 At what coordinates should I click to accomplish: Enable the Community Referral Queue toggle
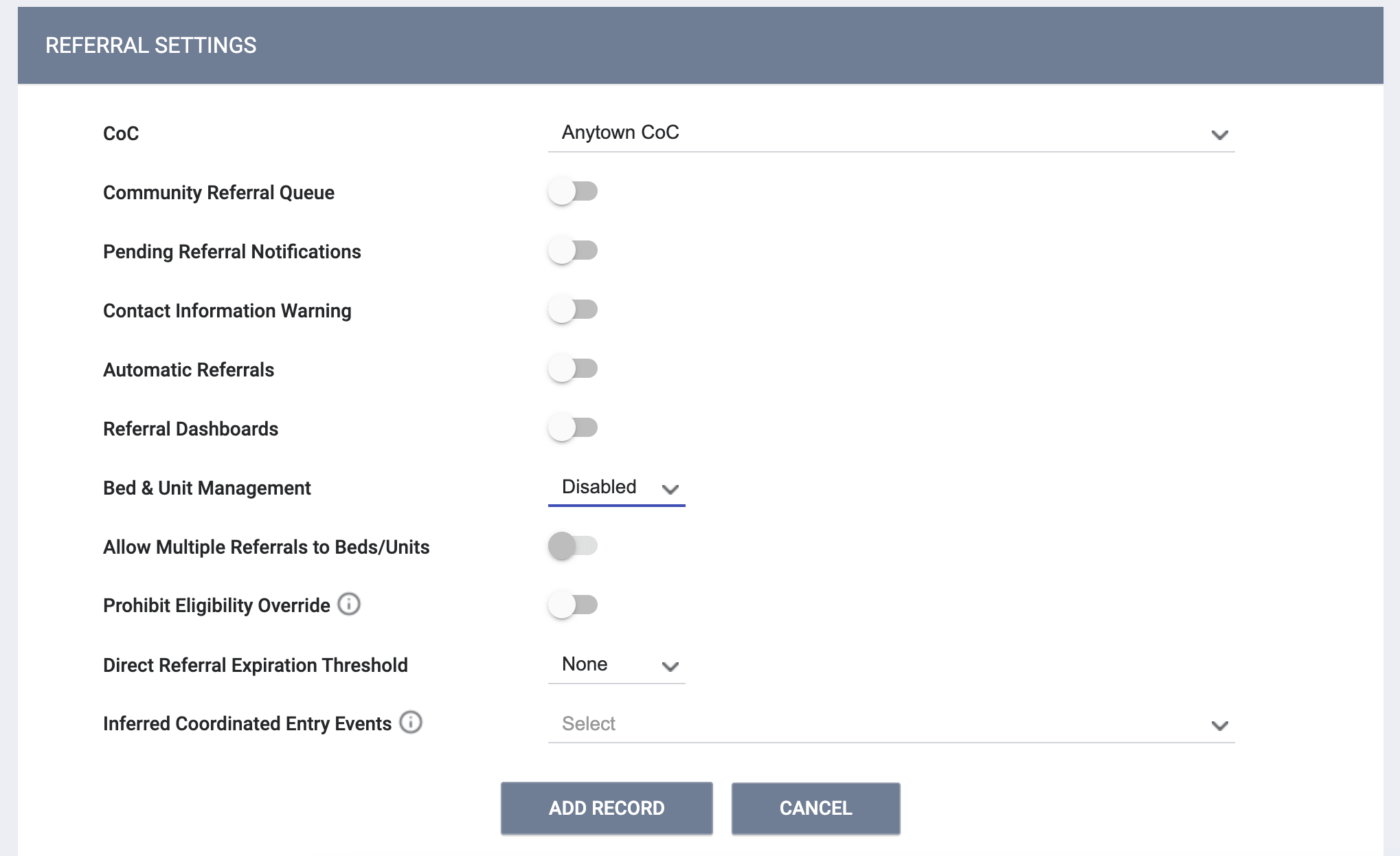coord(572,192)
